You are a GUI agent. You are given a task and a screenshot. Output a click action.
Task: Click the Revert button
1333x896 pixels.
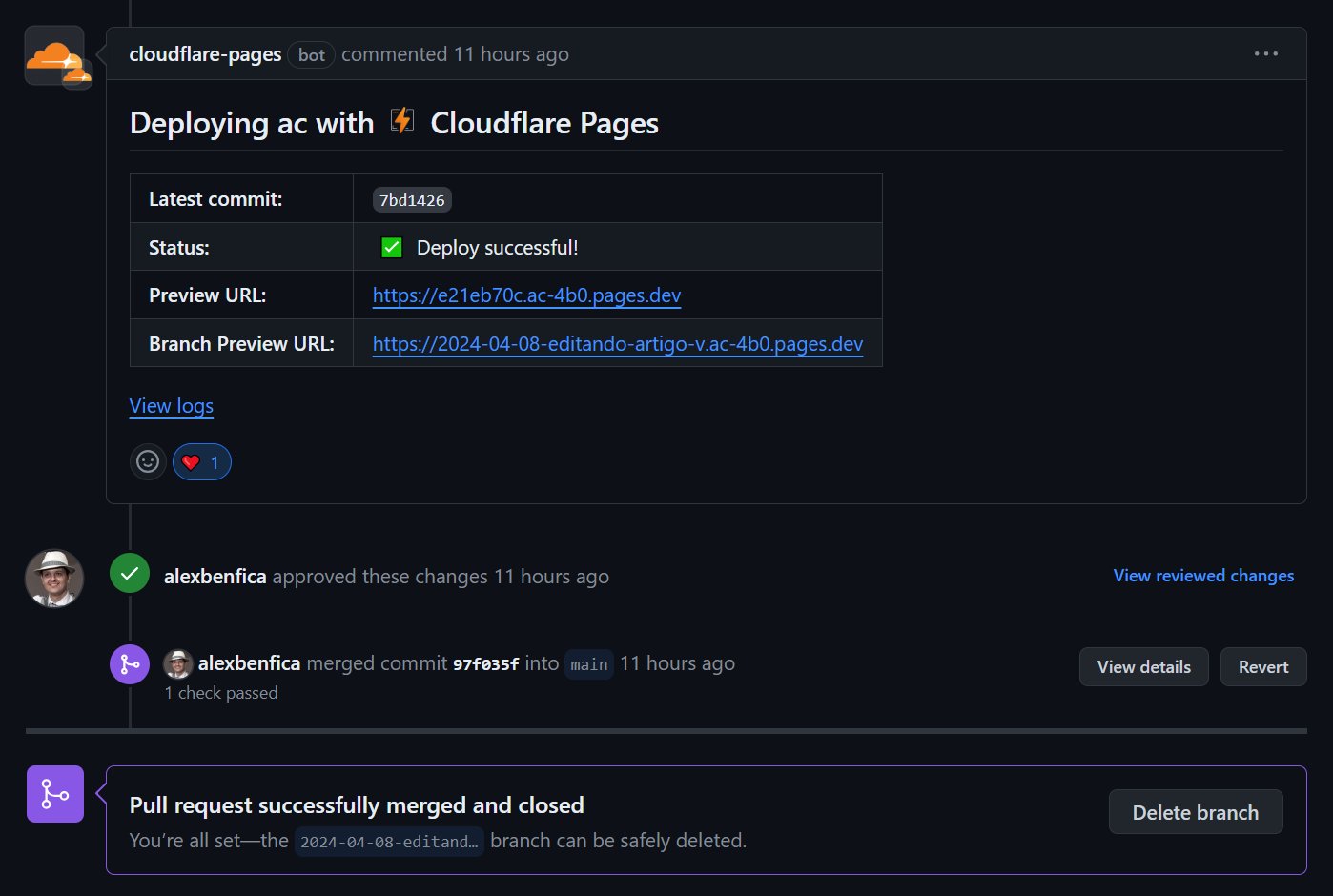1262,666
